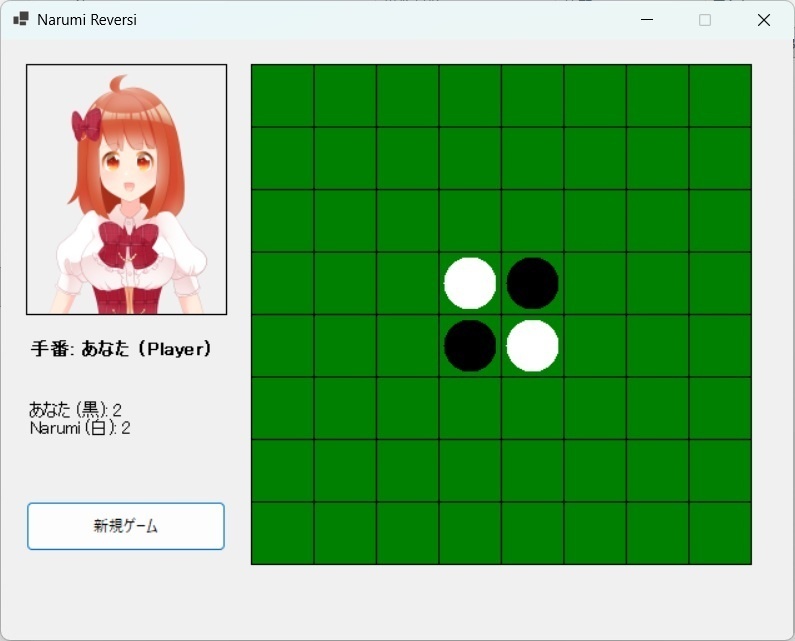Image resolution: width=795 pixels, height=641 pixels.
Task: Click the bottom-left corner square of the board
Action: pos(282,533)
